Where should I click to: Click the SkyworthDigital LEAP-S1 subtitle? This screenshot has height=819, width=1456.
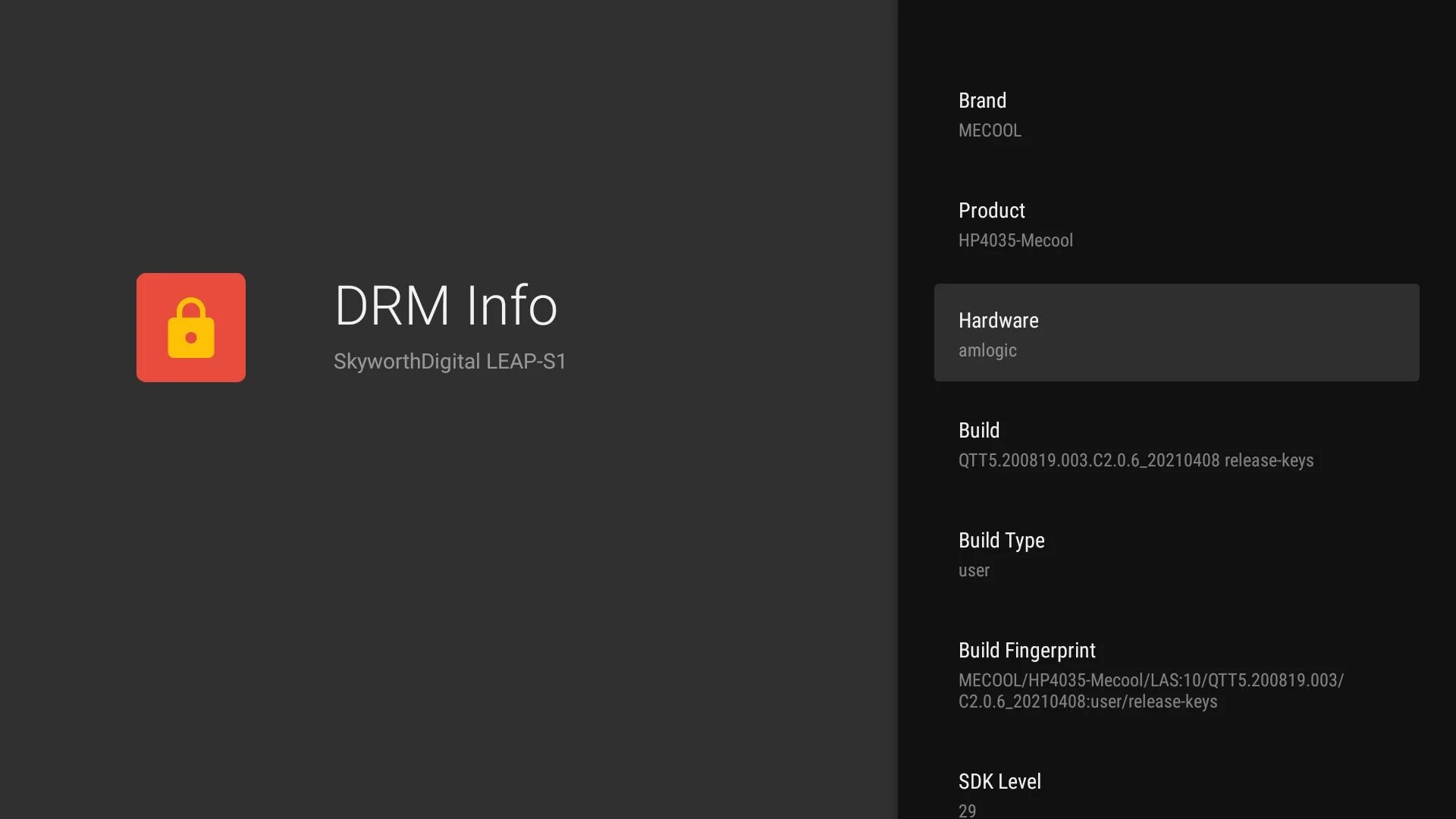coord(450,361)
